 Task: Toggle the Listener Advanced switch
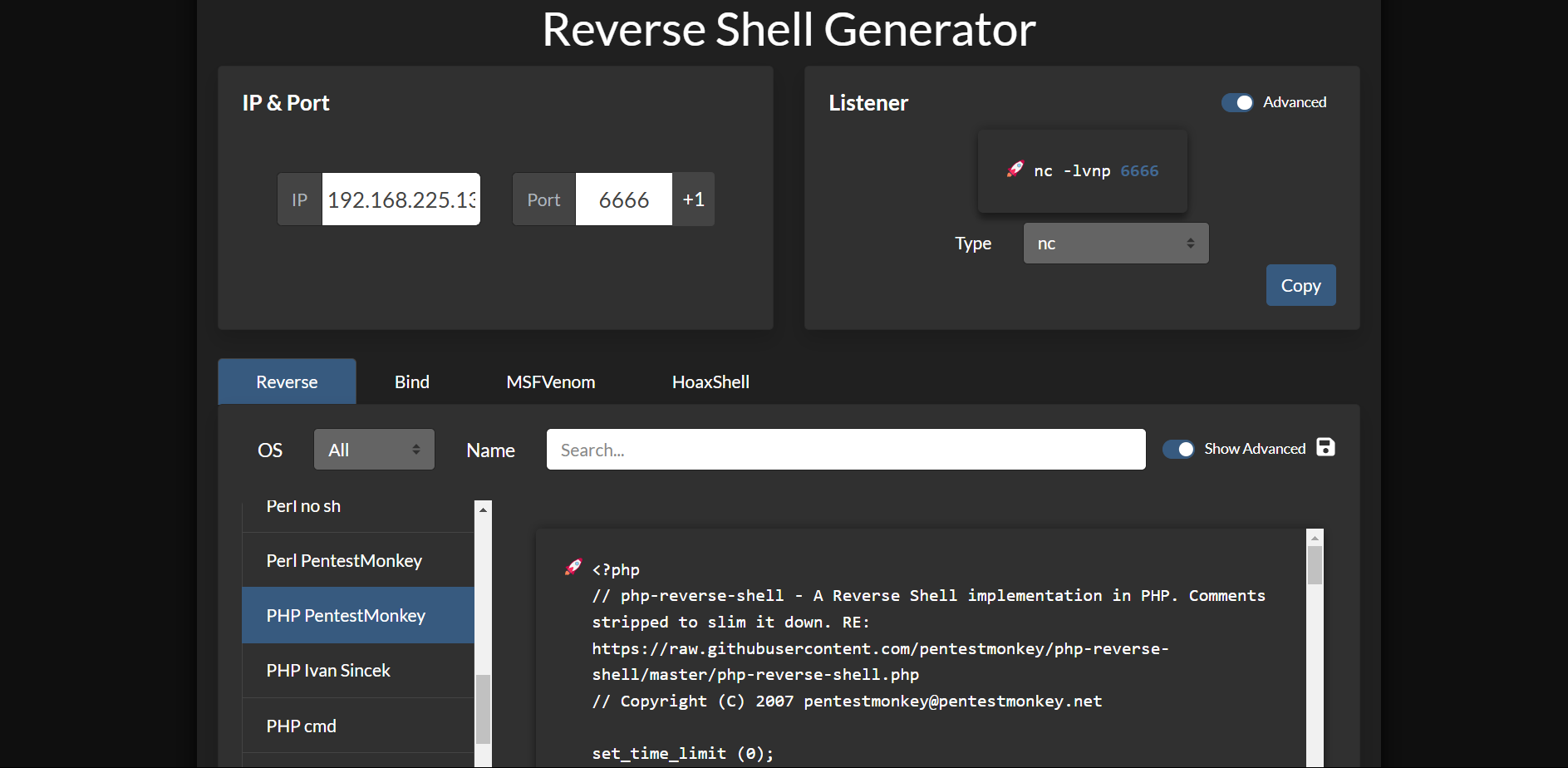click(x=1237, y=102)
